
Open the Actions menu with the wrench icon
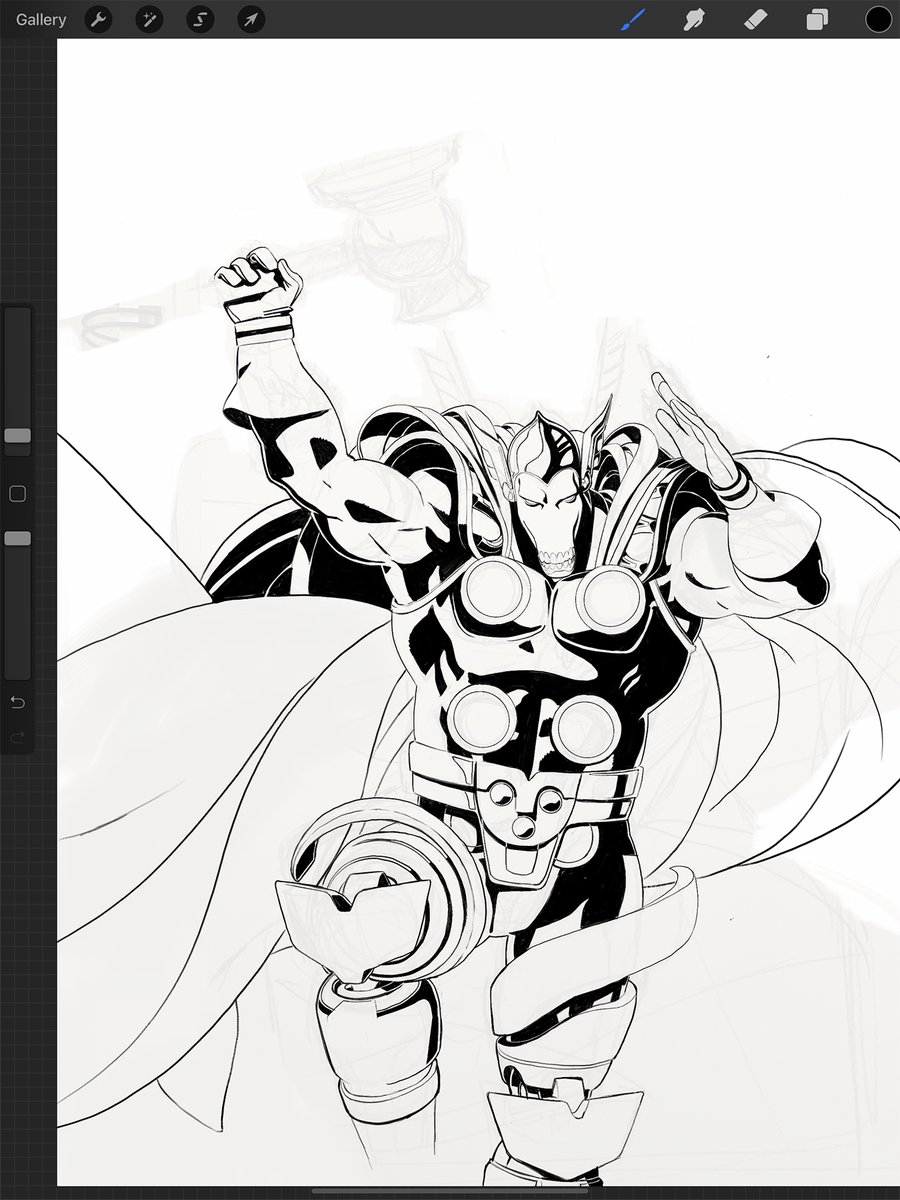click(x=98, y=19)
